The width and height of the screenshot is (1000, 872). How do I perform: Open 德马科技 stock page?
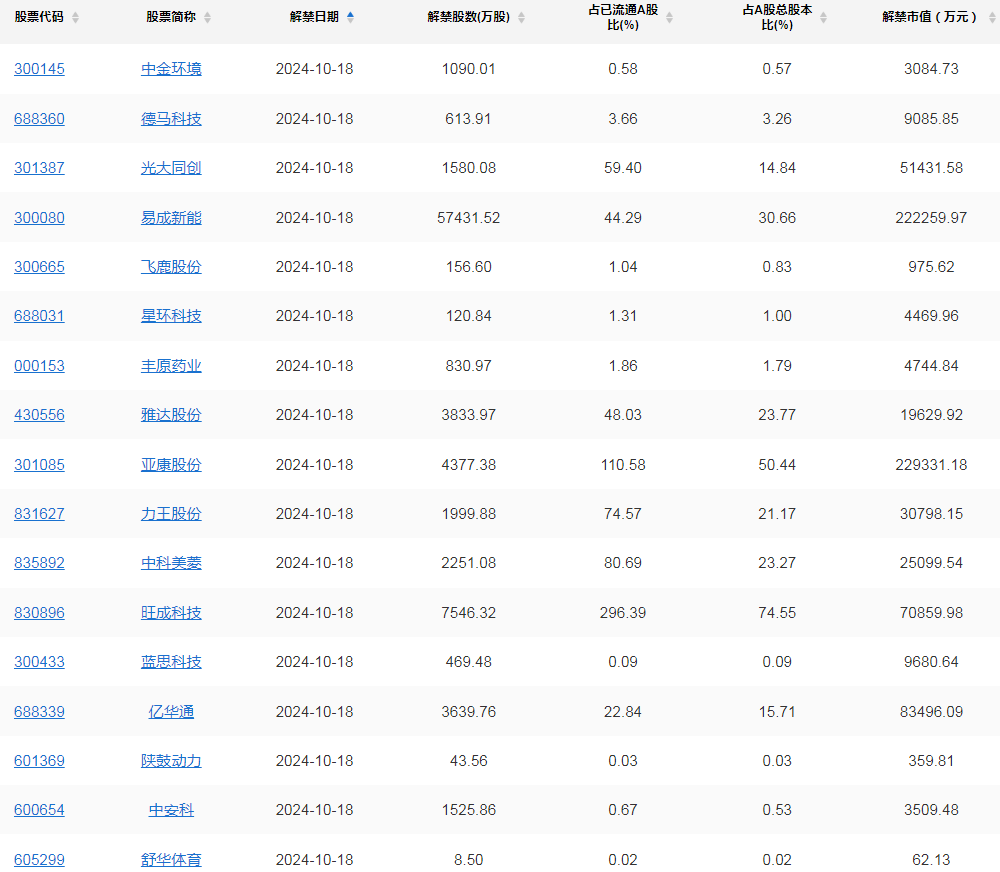pos(171,119)
